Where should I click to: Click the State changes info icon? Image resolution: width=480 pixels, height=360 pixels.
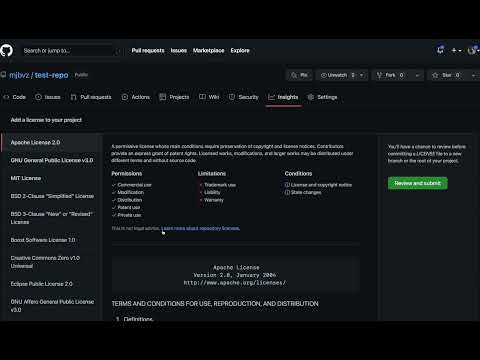tap(287, 192)
